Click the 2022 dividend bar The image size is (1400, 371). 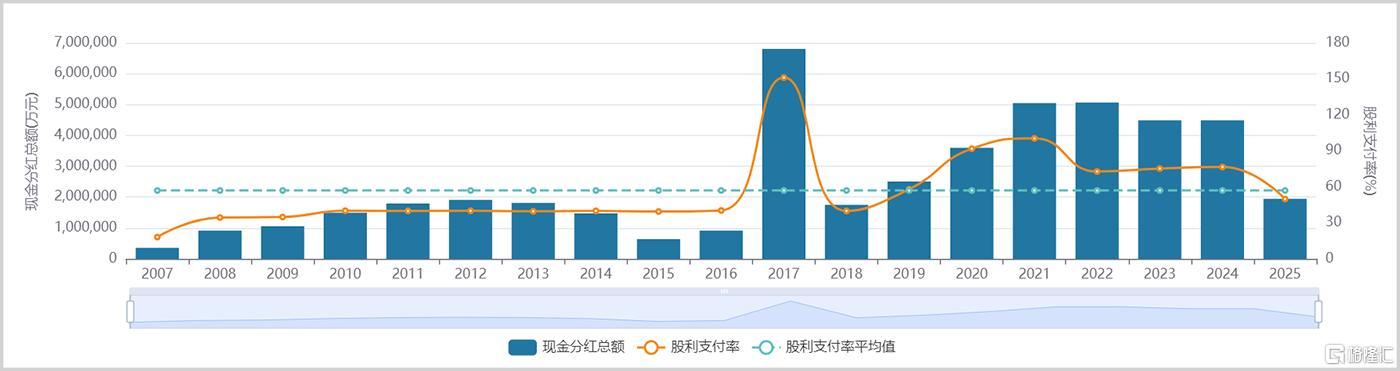click(x=1097, y=181)
